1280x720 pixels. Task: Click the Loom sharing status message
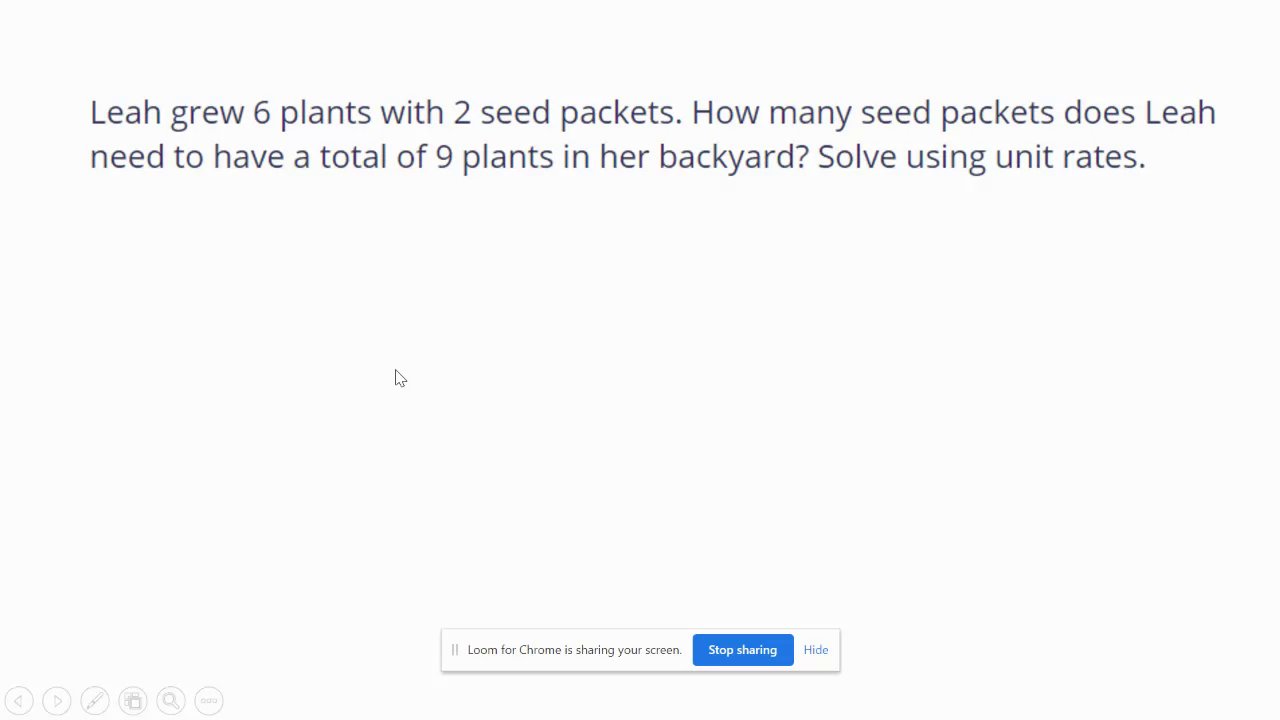coord(574,650)
